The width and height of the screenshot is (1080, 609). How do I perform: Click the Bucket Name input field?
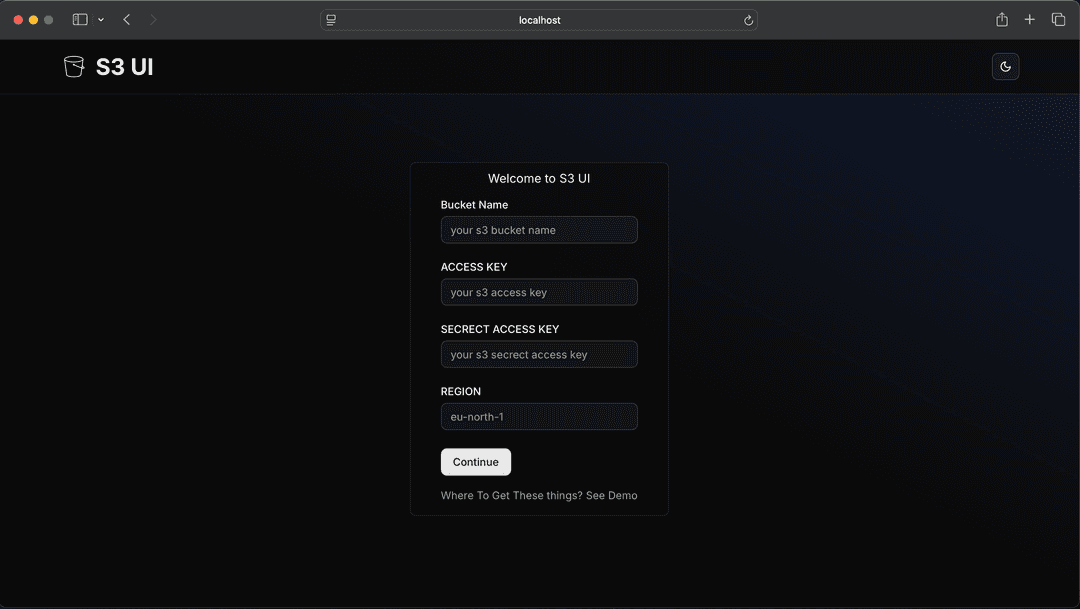point(539,230)
